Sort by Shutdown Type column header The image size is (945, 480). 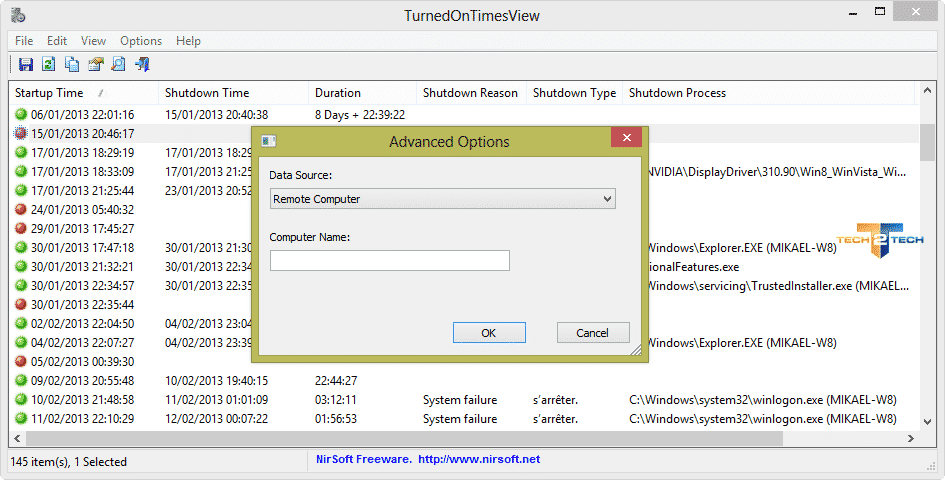(x=574, y=93)
